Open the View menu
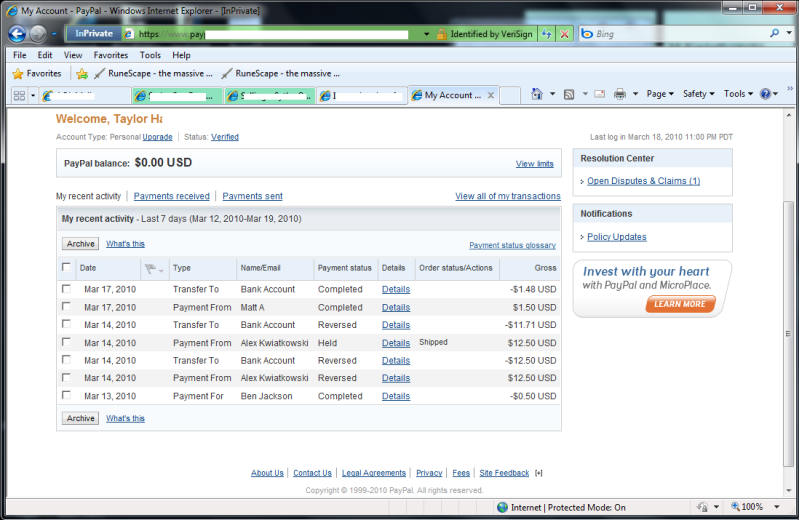 pyautogui.click(x=73, y=55)
